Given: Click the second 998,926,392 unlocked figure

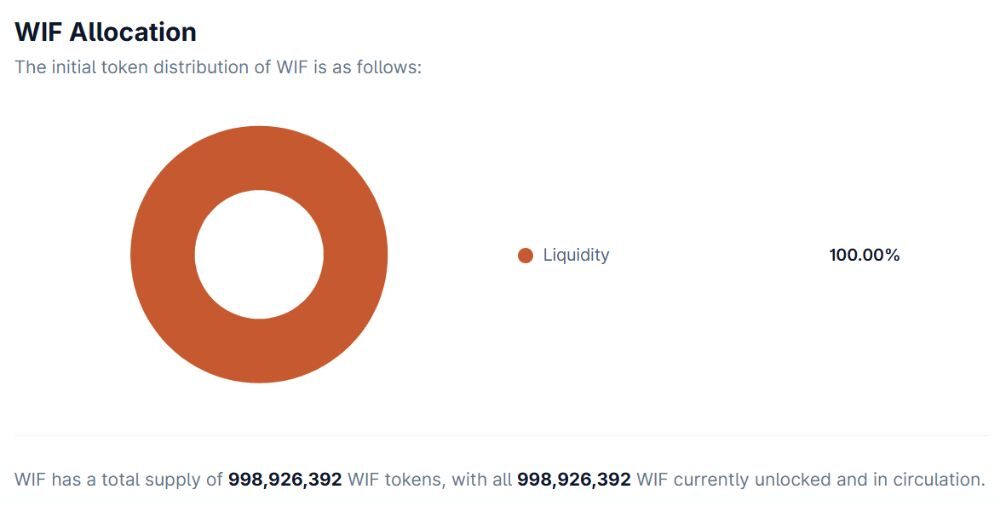Looking at the screenshot, I should [x=574, y=480].
